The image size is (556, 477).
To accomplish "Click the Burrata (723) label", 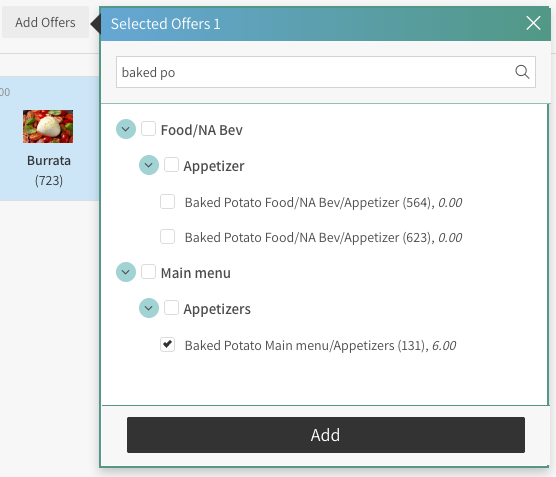I will click(49, 171).
